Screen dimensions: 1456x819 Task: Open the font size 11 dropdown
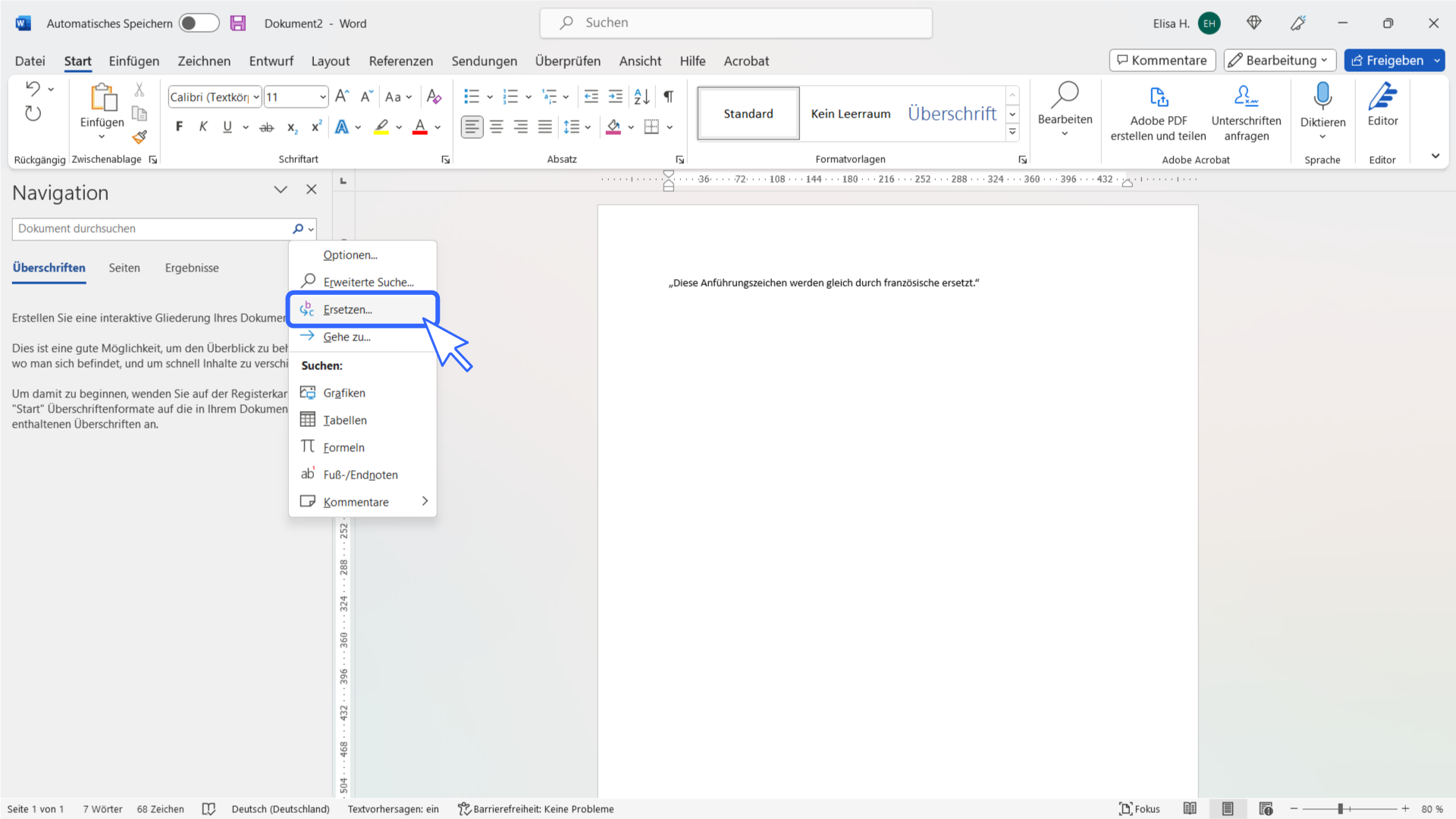pyautogui.click(x=322, y=97)
